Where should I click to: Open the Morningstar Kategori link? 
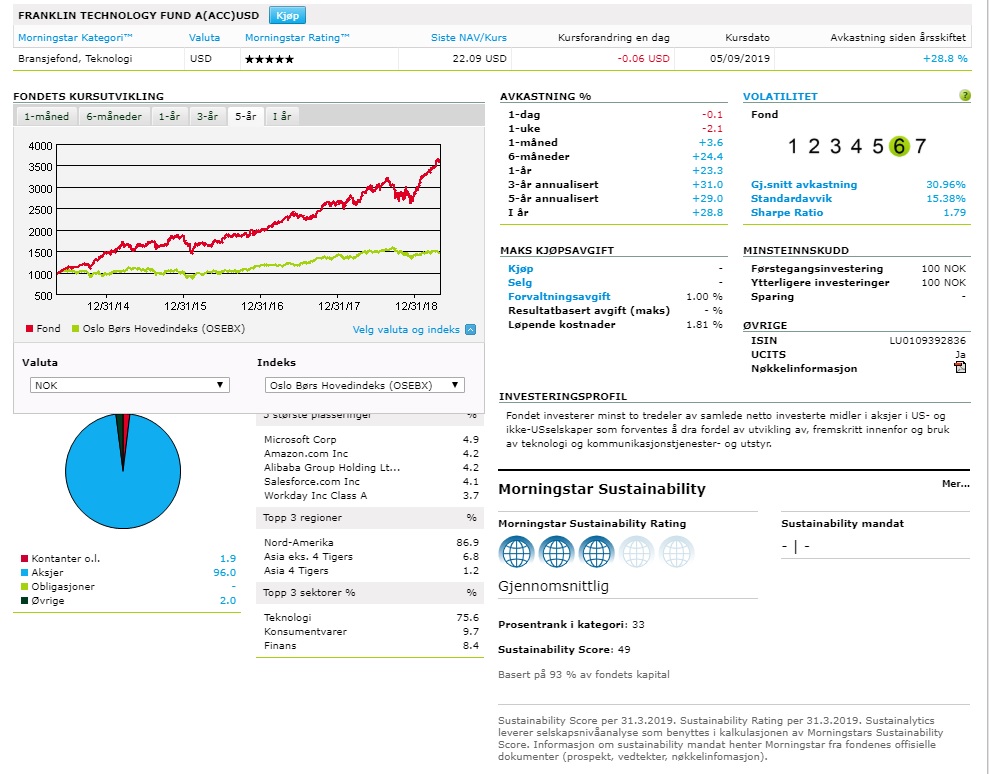(75, 37)
